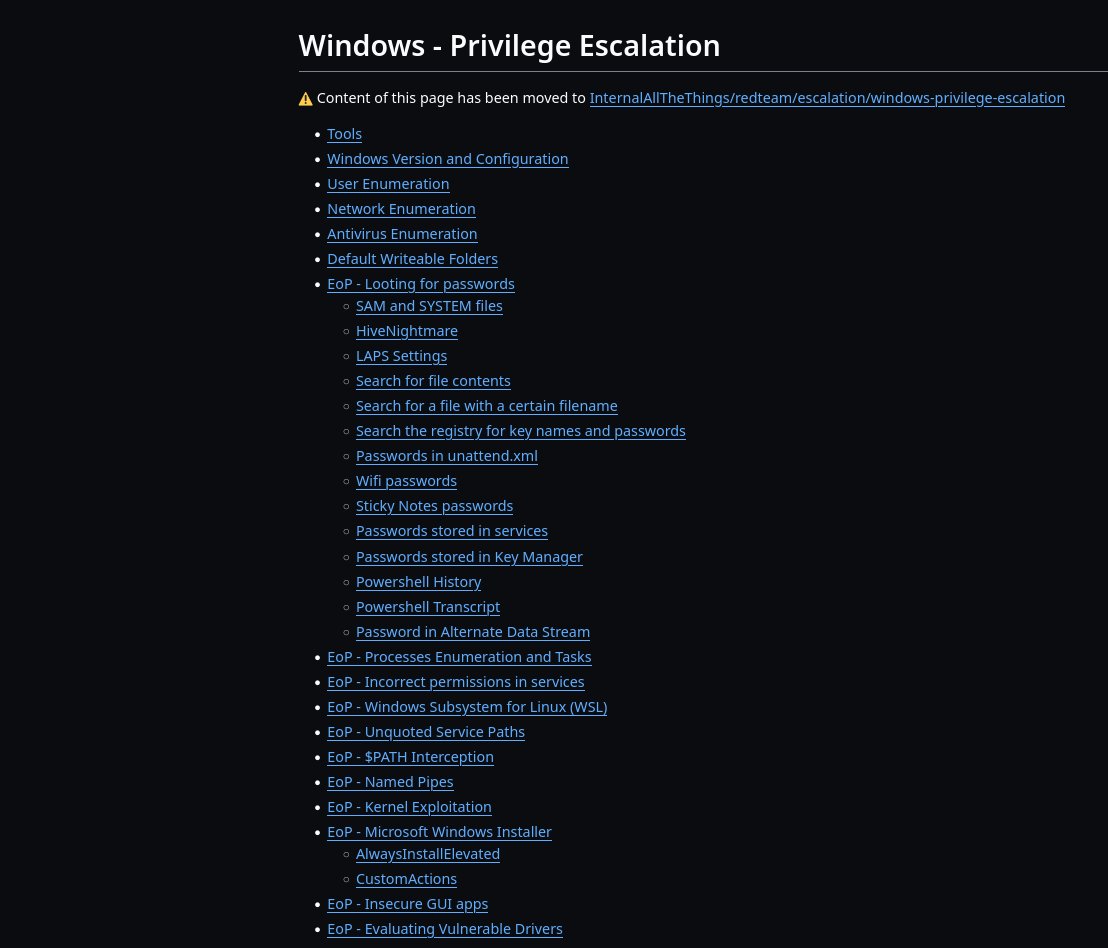Viewport: 1108px width, 948px height.
Task: Open Passwords stored in Key Manager
Action: point(469,557)
